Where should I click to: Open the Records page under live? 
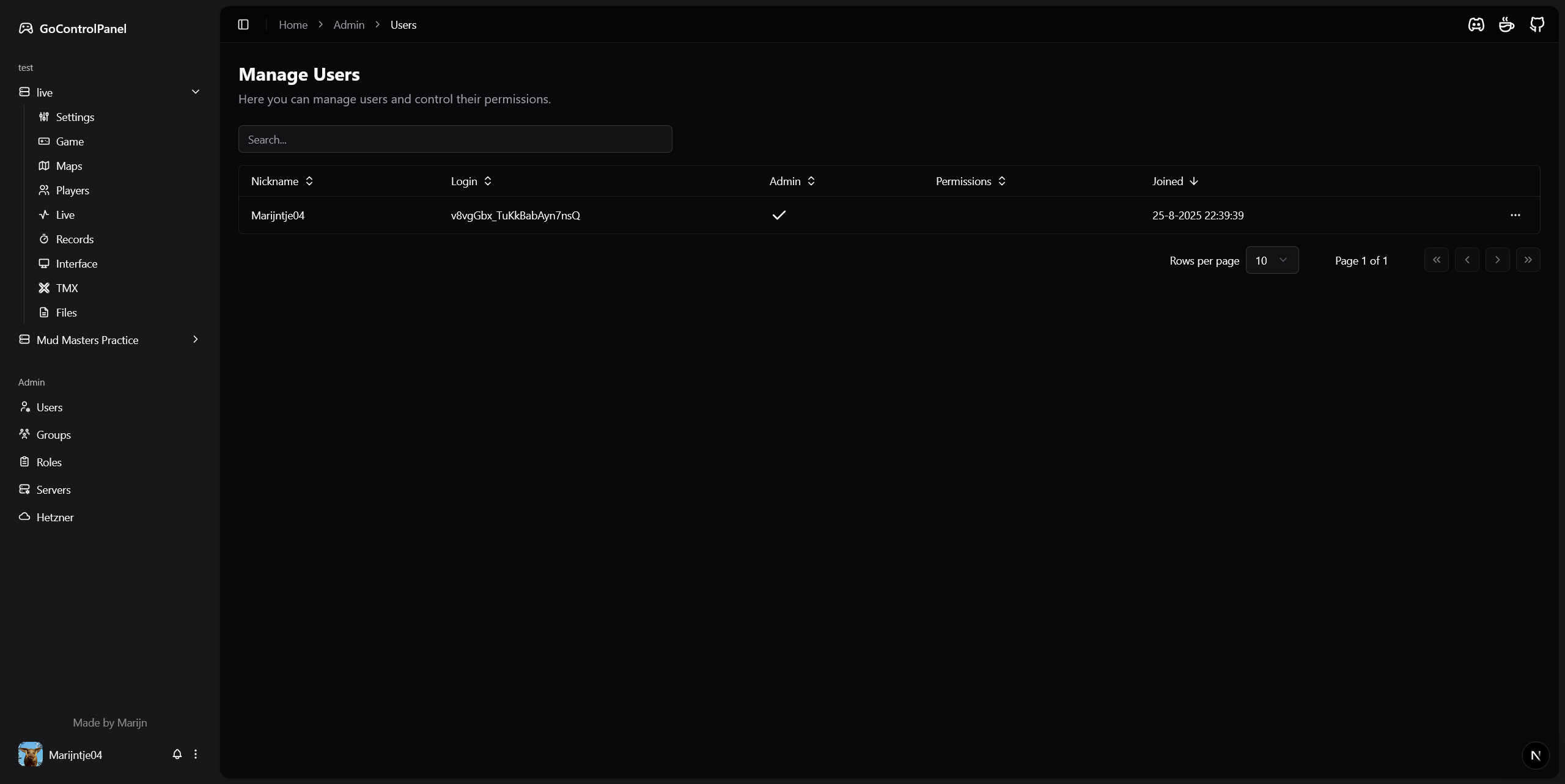click(75, 239)
